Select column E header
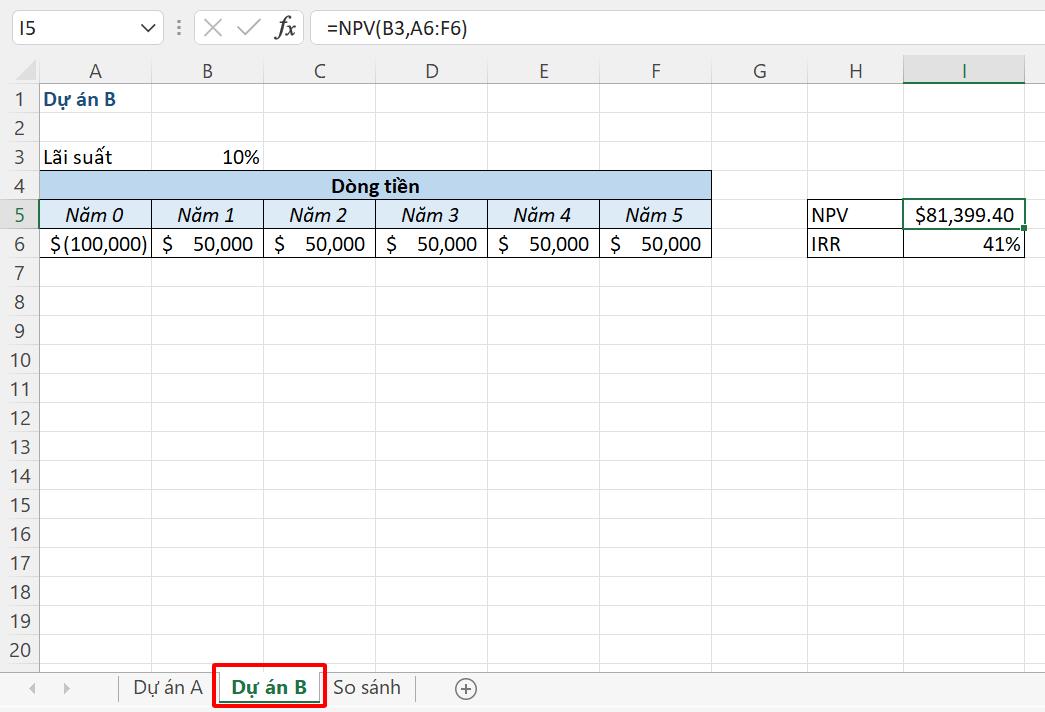Viewport: 1045px width, 712px height. point(543,71)
